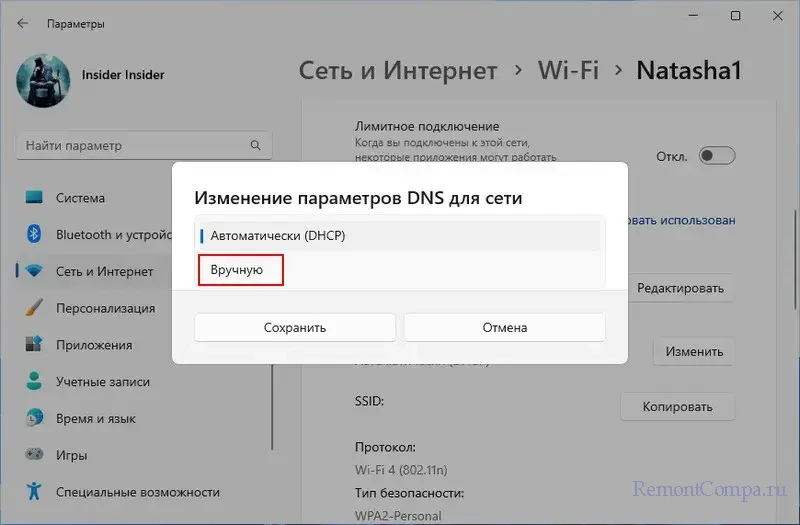Toggle the metered connection switch

[717, 156]
